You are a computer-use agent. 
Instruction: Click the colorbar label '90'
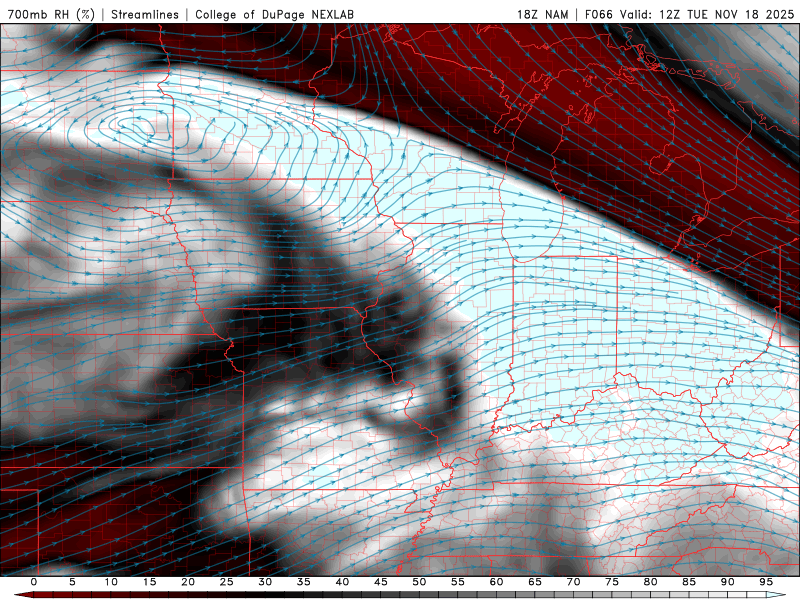pyautogui.click(x=728, y=582)
